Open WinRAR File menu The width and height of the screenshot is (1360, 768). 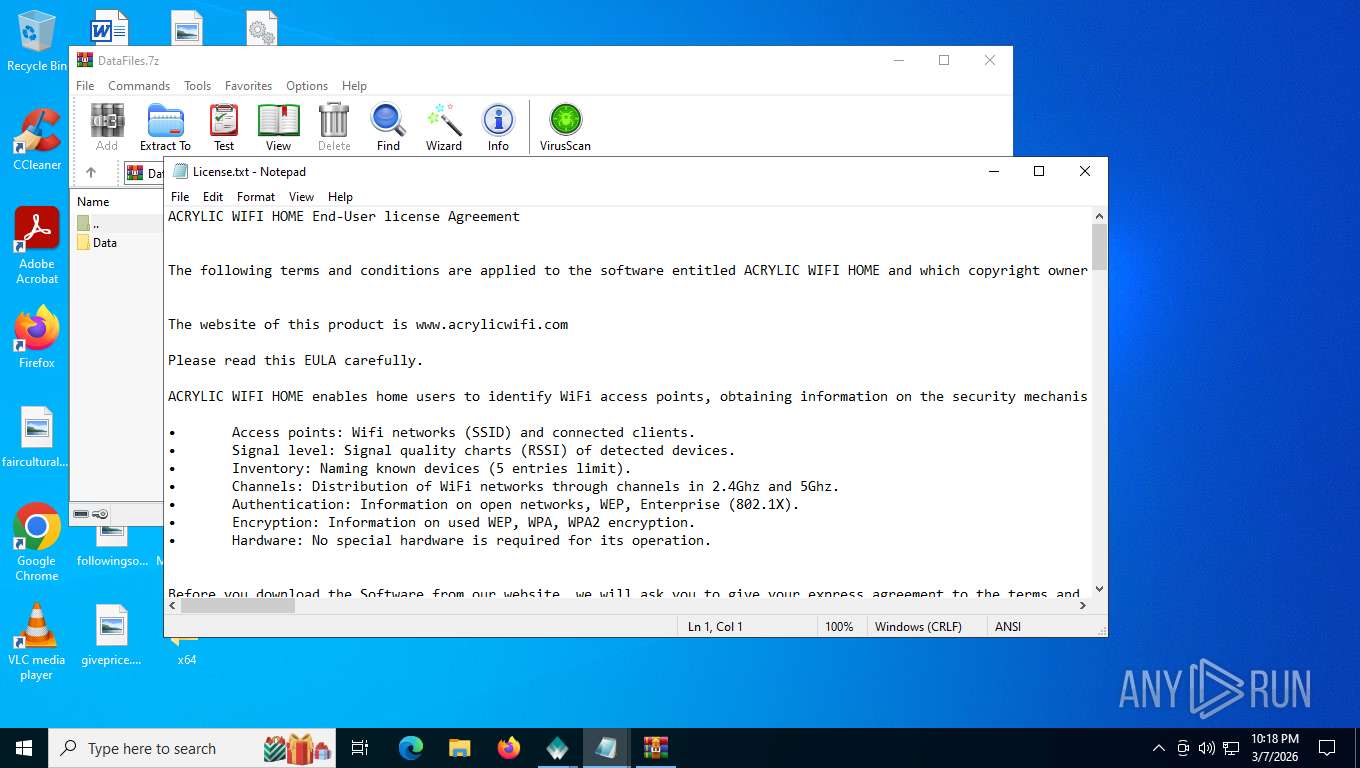(x=85, y=86)
